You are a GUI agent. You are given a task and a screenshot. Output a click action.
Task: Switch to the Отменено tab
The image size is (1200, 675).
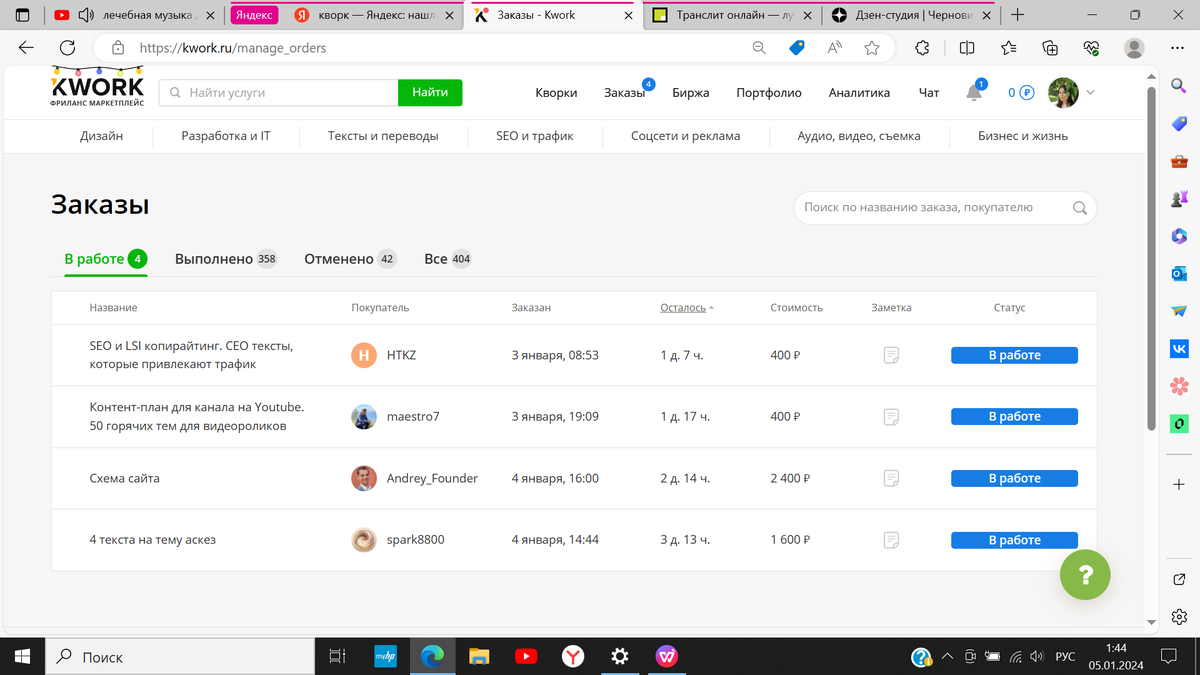[350, 259]
